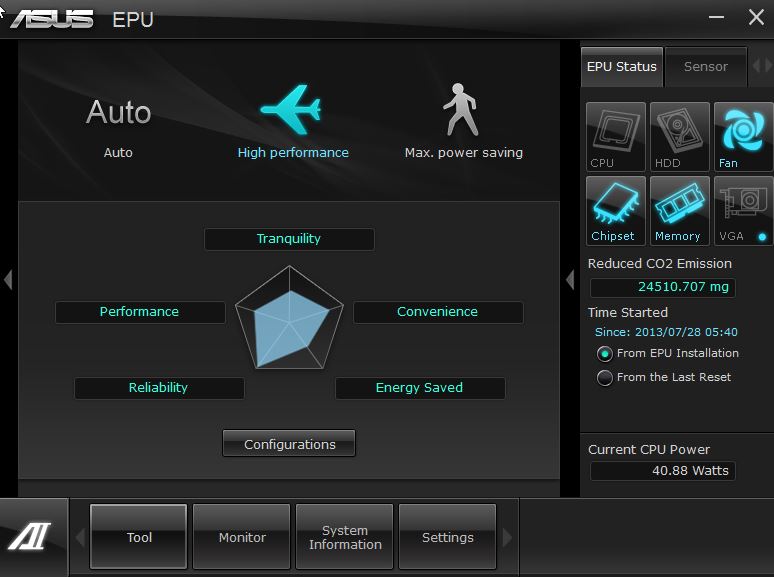Open the Memory status tile
The image size is (774, 577).
680,211
